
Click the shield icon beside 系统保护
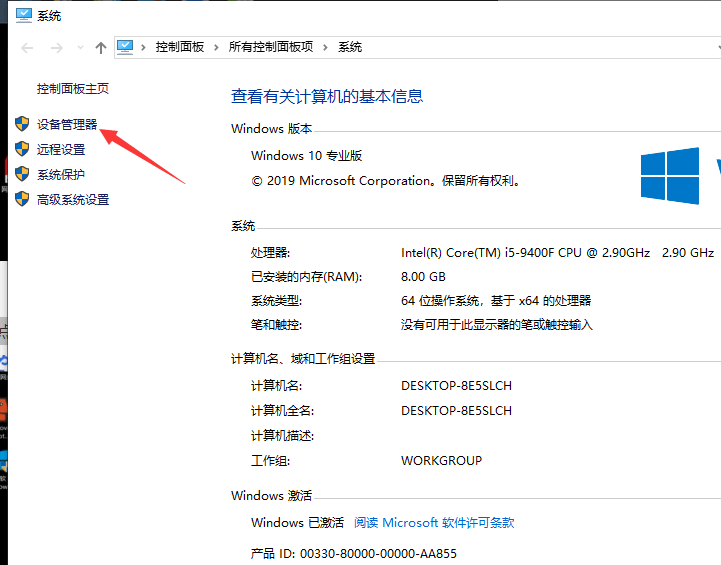[x=22, y=174]
